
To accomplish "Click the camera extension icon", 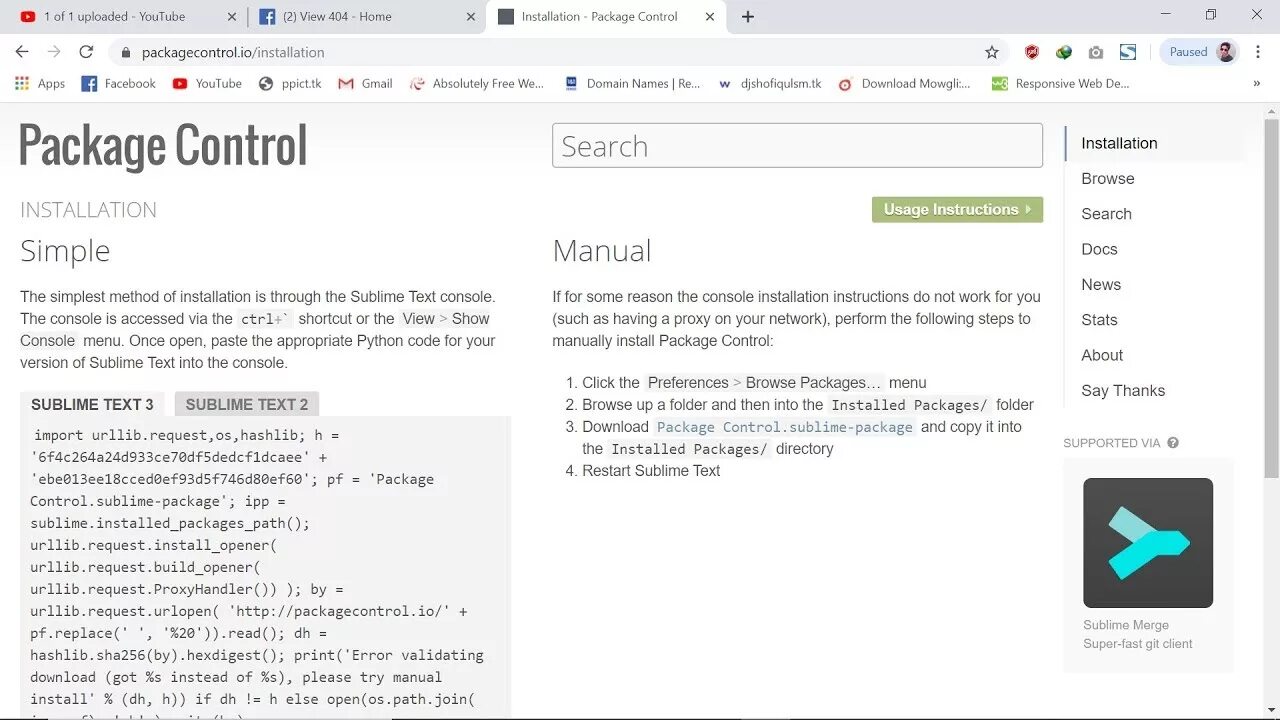I will click(x=1096, y=52).
